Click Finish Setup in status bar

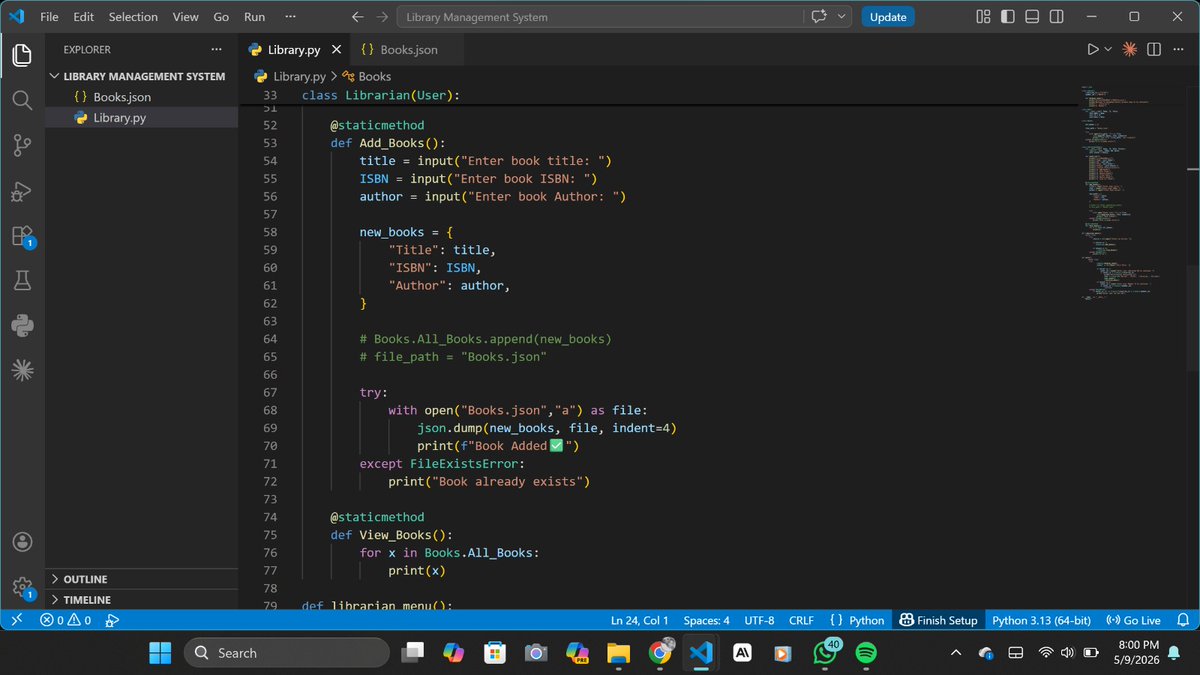click(x=938, y=620)
